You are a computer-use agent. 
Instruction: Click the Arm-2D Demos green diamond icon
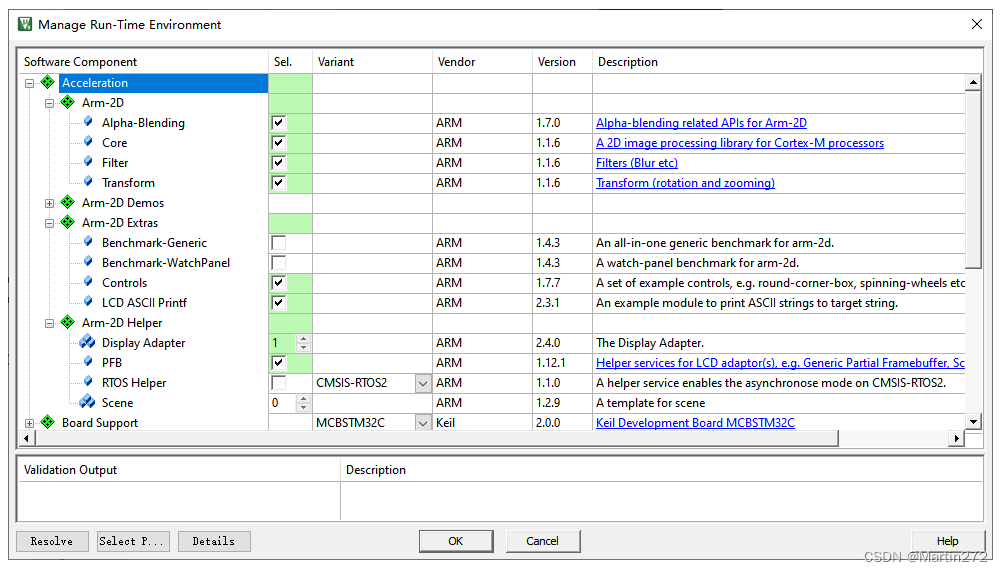pos(67,202)
